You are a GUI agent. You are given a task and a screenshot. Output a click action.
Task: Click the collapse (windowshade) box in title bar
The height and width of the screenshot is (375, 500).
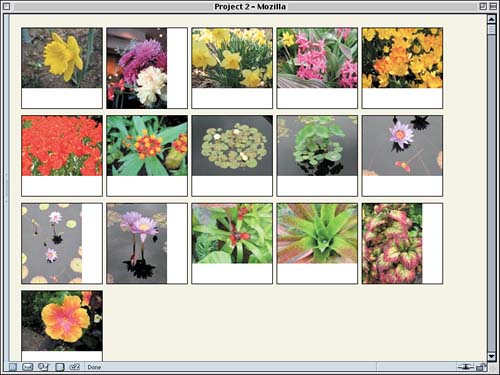tap(493, 6)
